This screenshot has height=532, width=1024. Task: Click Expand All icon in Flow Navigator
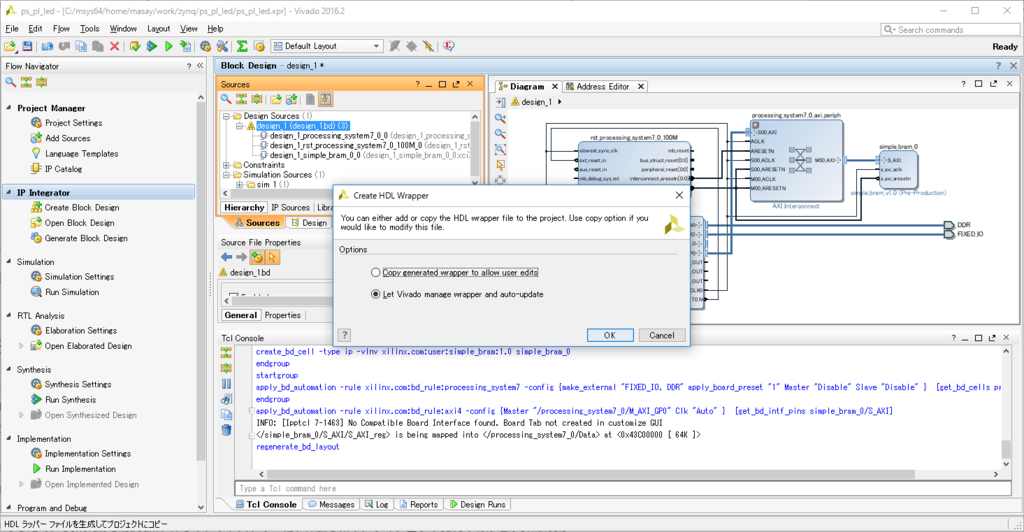click(x=42, y=82)
